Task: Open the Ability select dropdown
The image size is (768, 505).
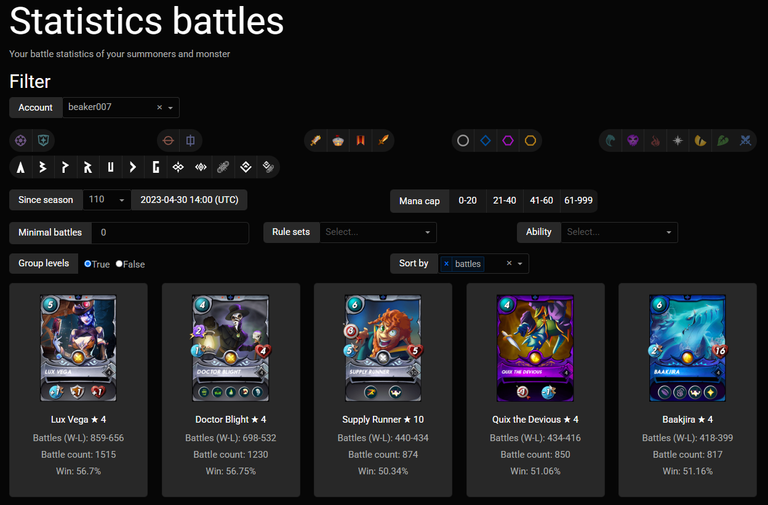Action: (619, 232)
